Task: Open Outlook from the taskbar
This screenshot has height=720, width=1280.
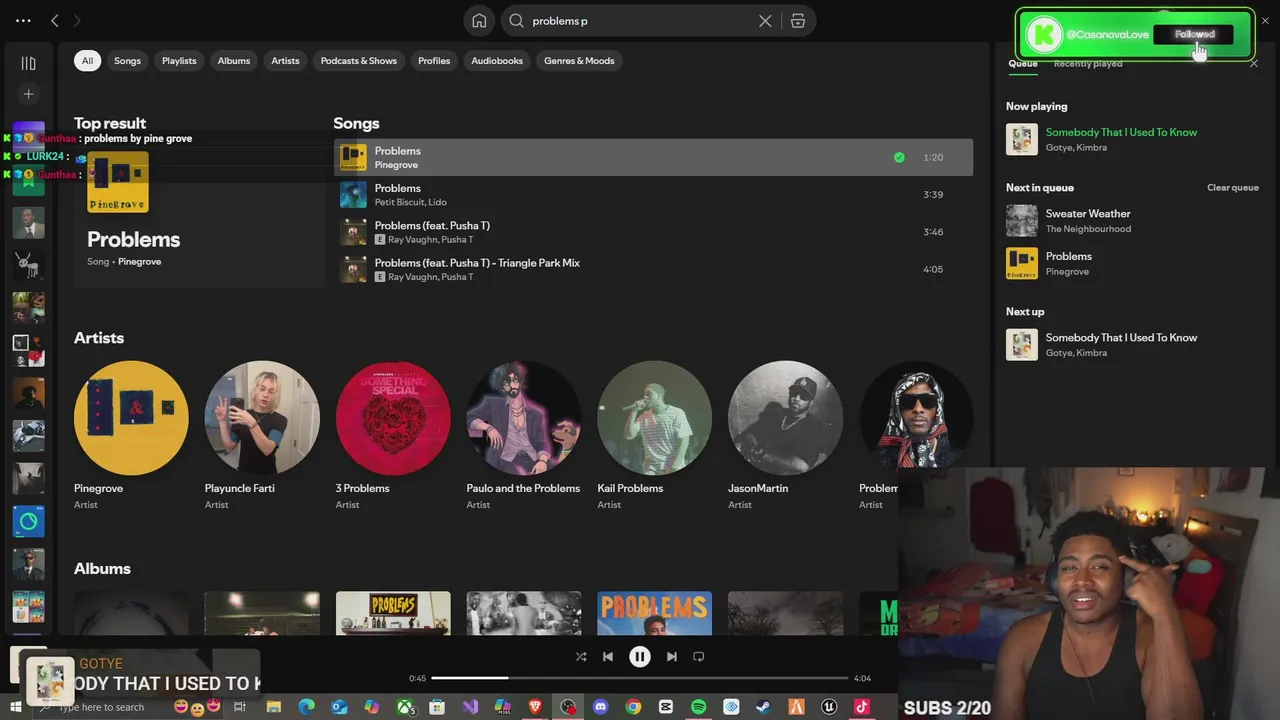Action: click(339, 707)
